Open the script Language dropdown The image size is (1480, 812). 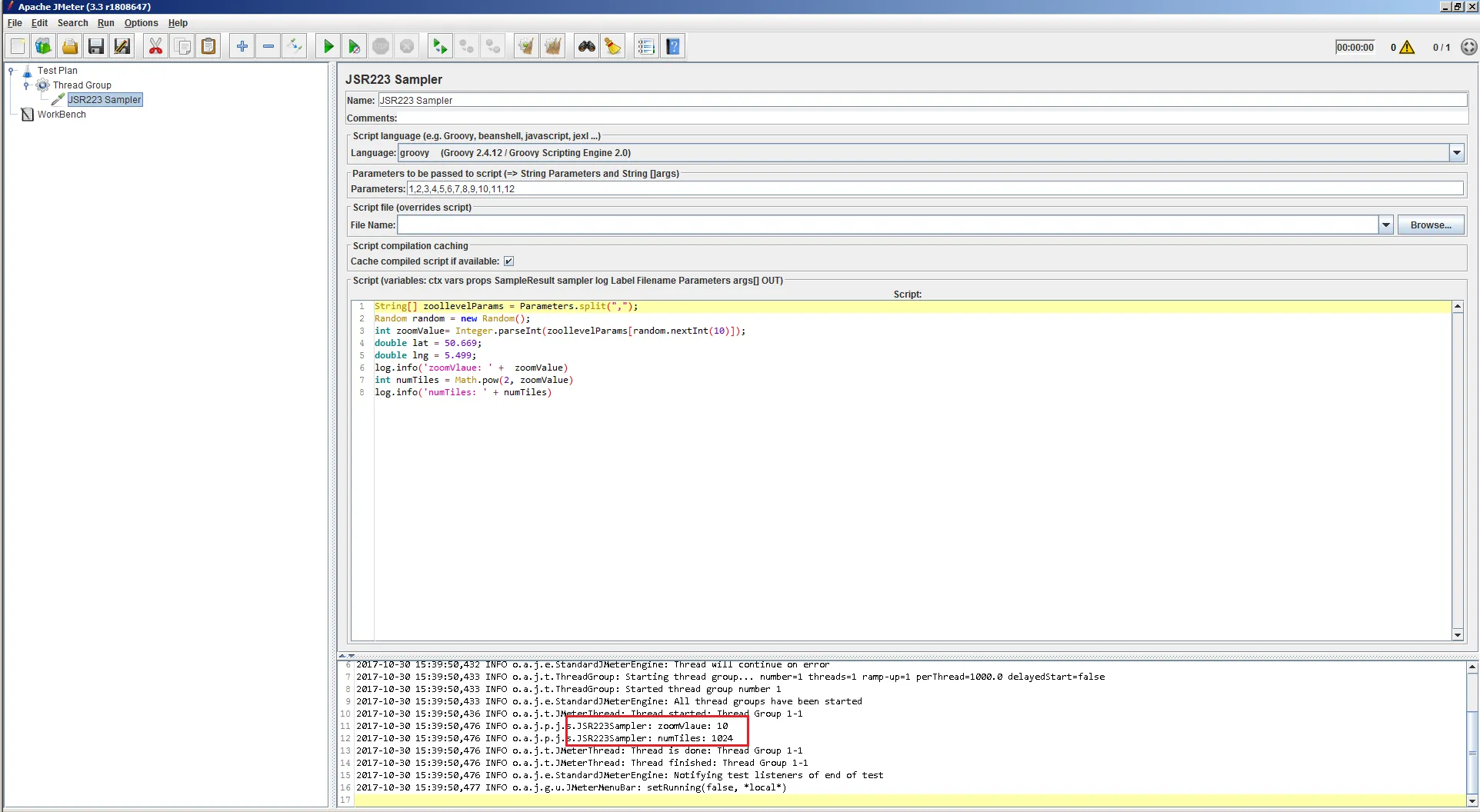1456,153
